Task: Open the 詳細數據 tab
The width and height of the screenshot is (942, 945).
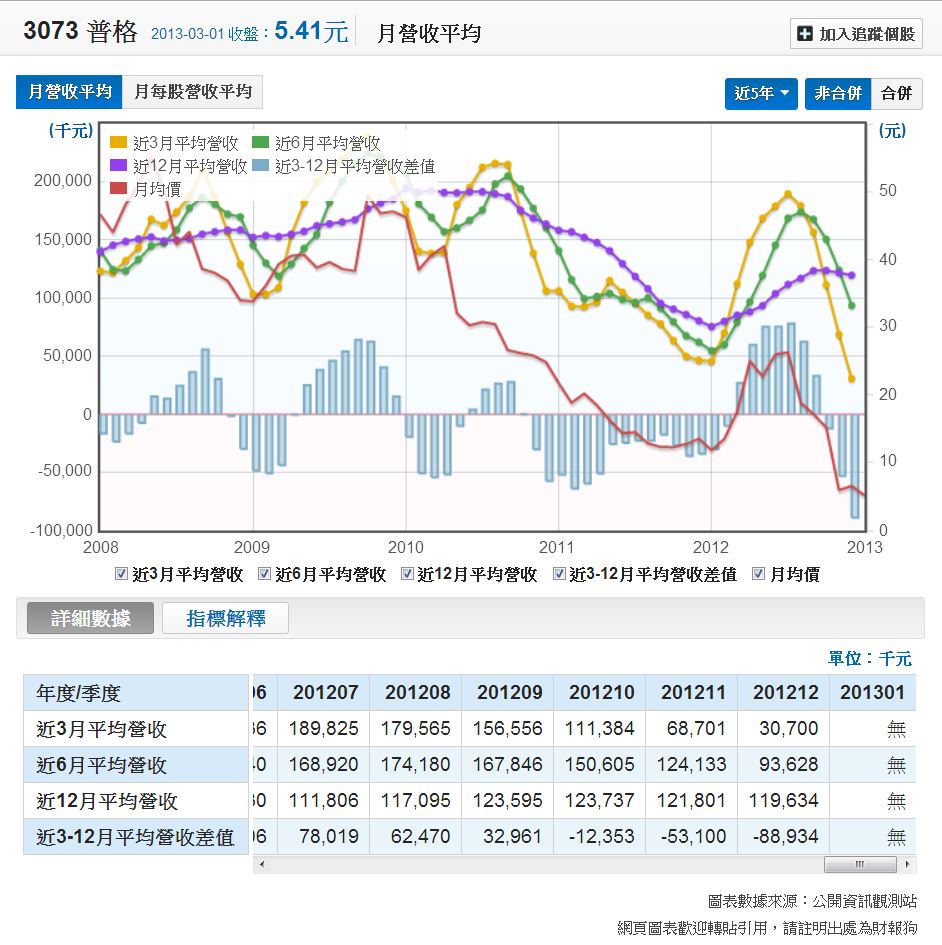Action: (x=90, y=618)
